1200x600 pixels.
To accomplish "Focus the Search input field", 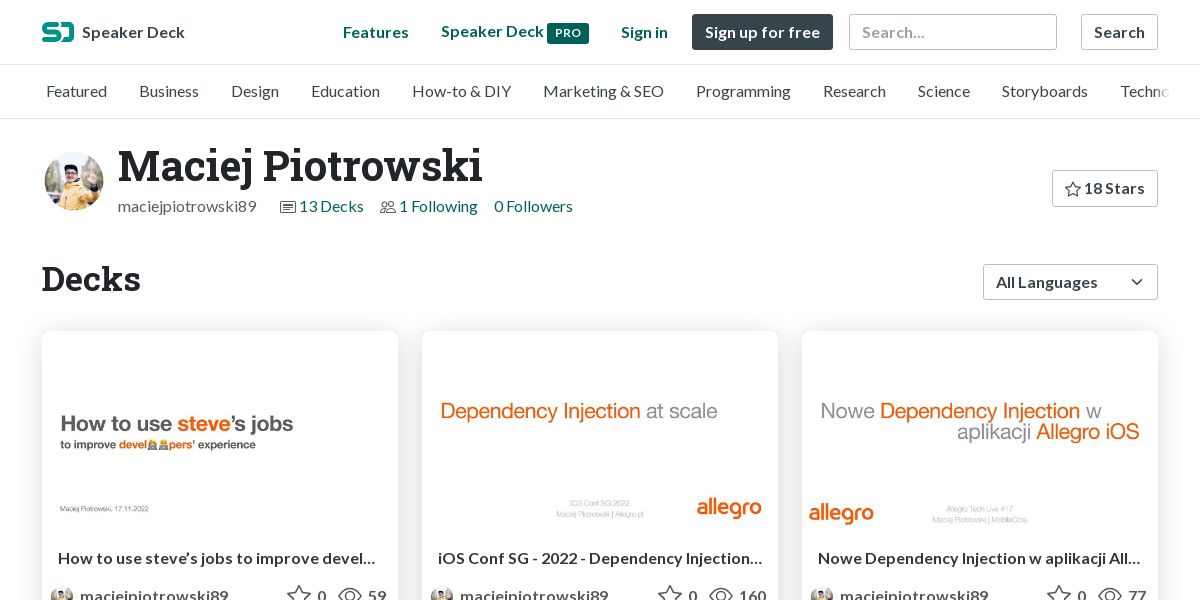I will click(953, 32).
